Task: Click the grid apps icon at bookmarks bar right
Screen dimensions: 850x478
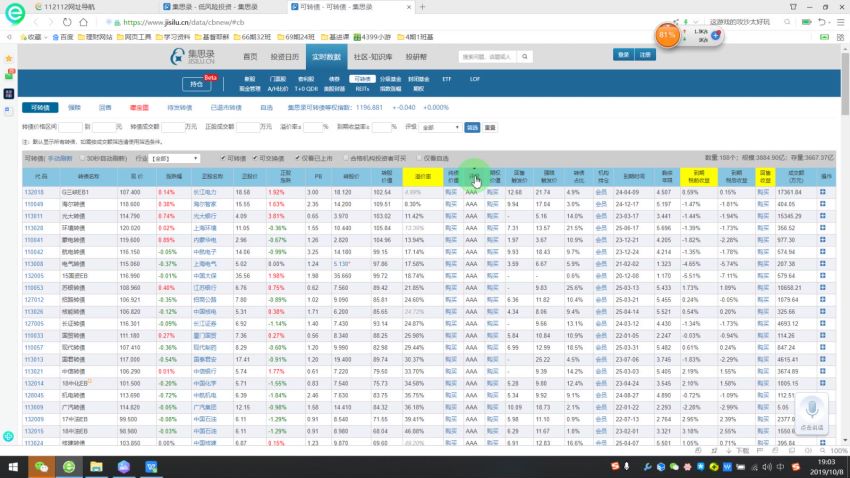Action: [840, 37]
